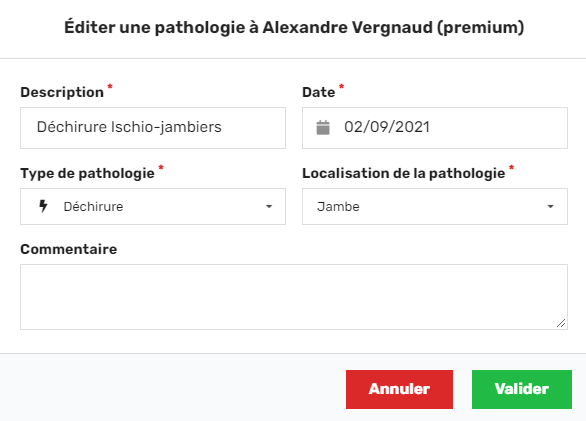586x421 pixels.
Task: Select the date value 02/09/2021
Action: pos(387,127)
